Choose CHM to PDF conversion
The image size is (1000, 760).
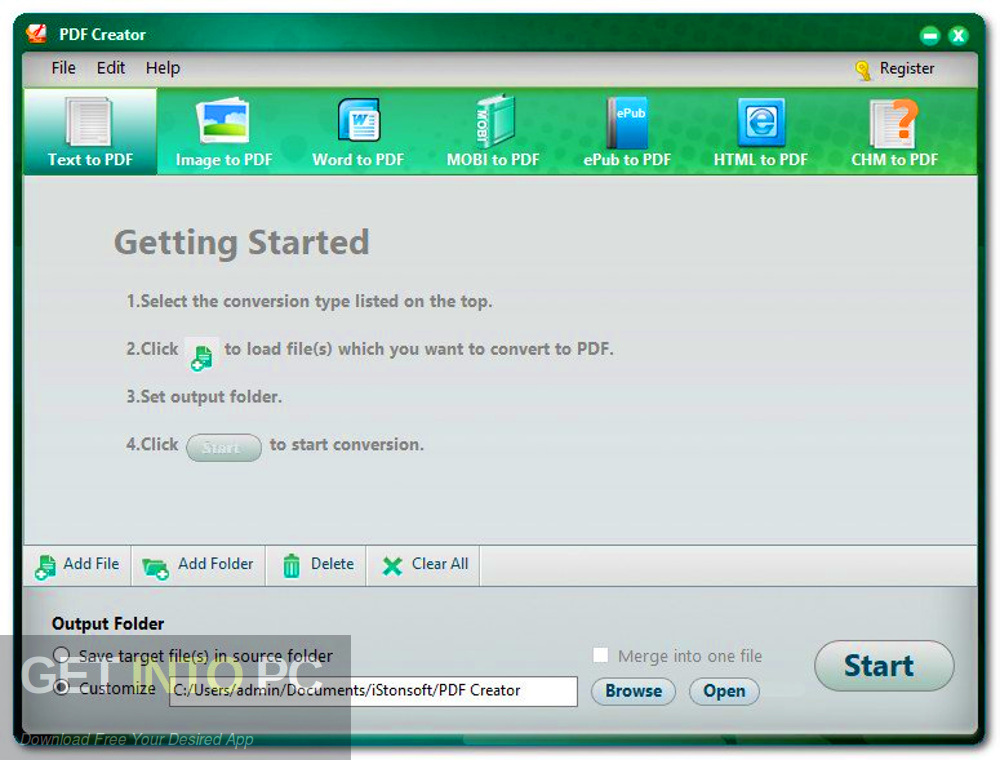coord(894,132)
